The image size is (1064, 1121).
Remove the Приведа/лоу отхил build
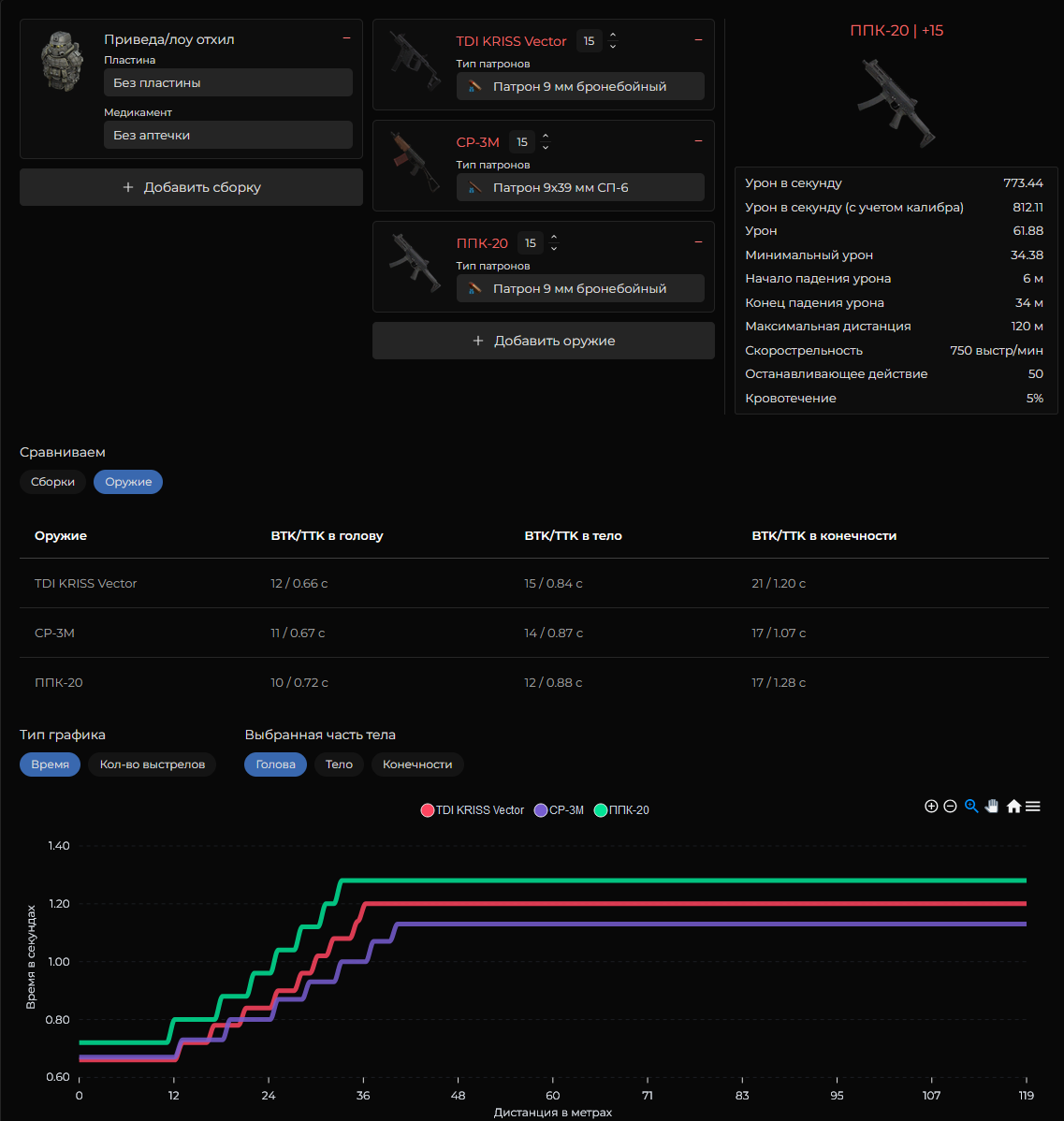click(347, 37)
